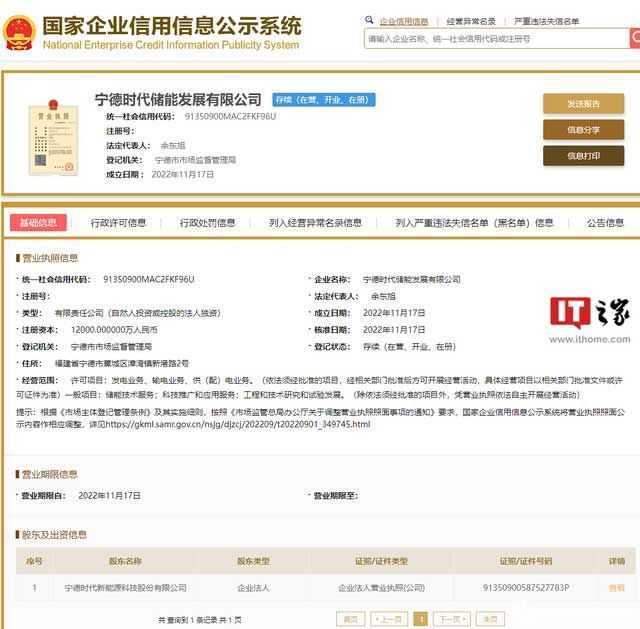640x629 pixels.
Task: Switch to the 行政许可信息 tab
Action: click(118, 222)
